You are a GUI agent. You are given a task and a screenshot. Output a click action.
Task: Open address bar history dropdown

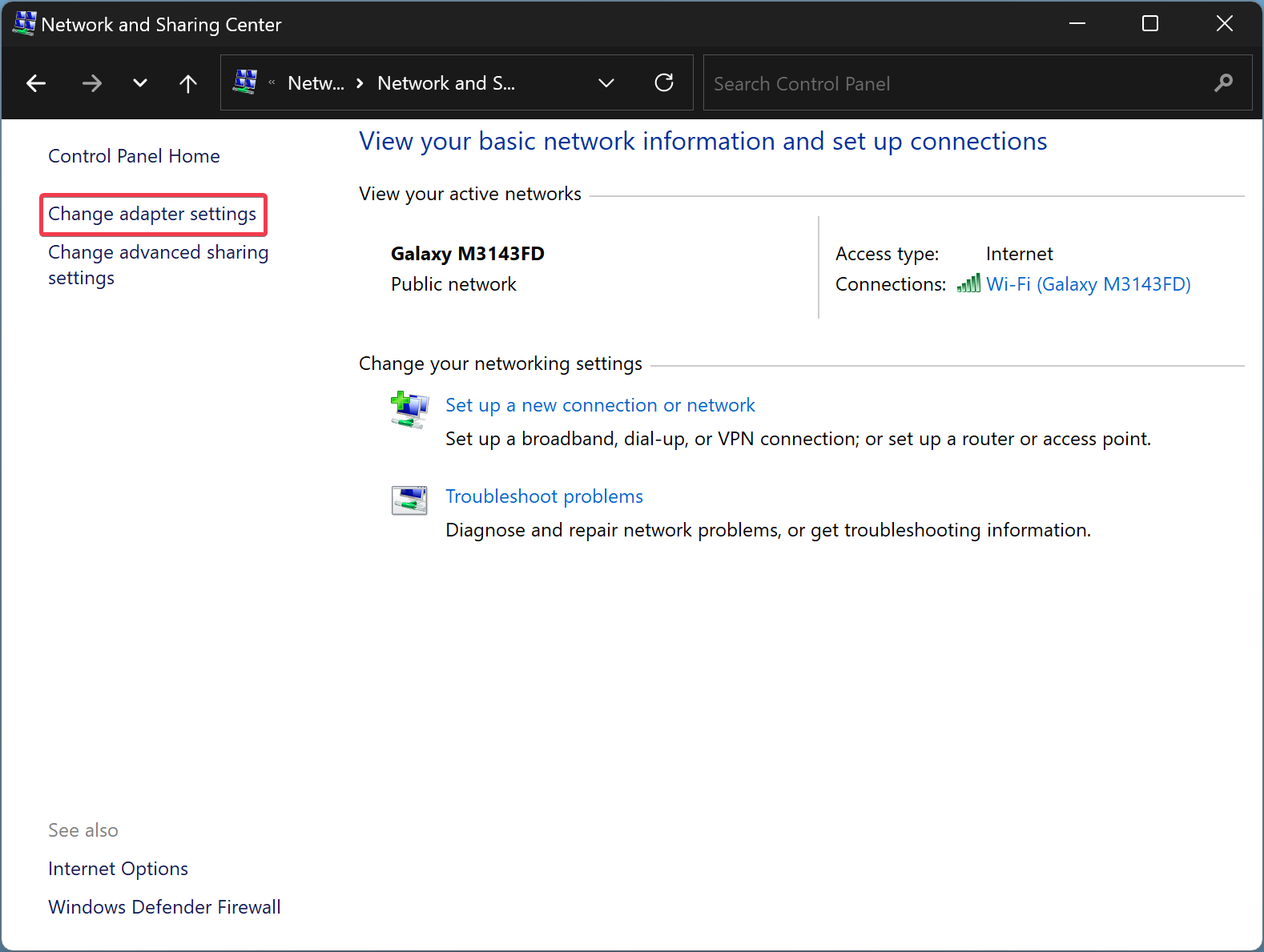[606, 83]
